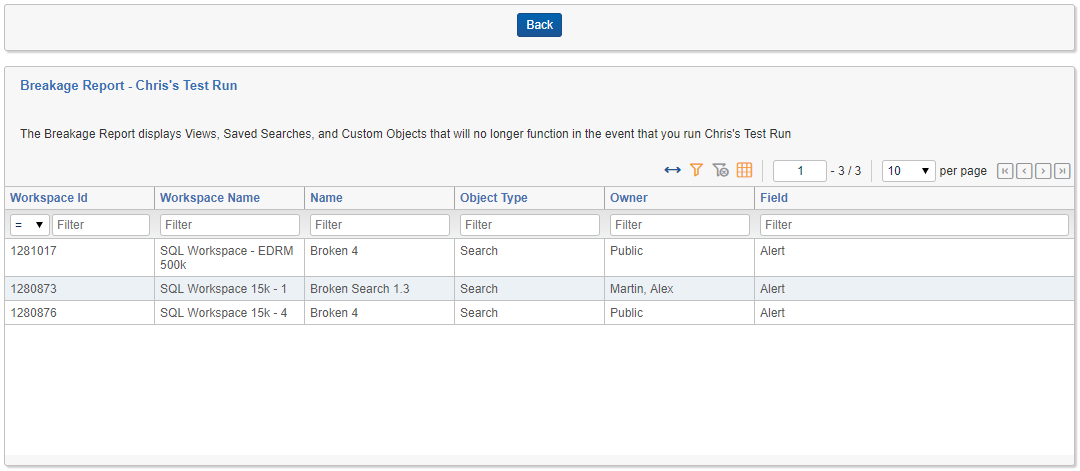Click Alert field in the 1280873 row
This screenshot has height=471, width=1080.
coord(915,289)
